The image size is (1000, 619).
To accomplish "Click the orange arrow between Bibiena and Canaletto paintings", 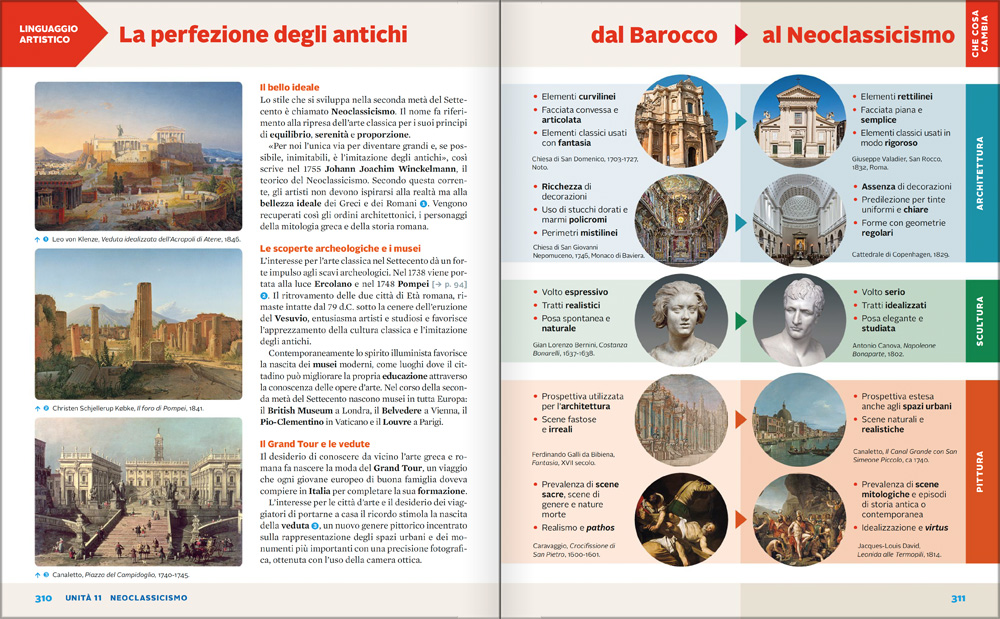I will [x=740, y=419].
